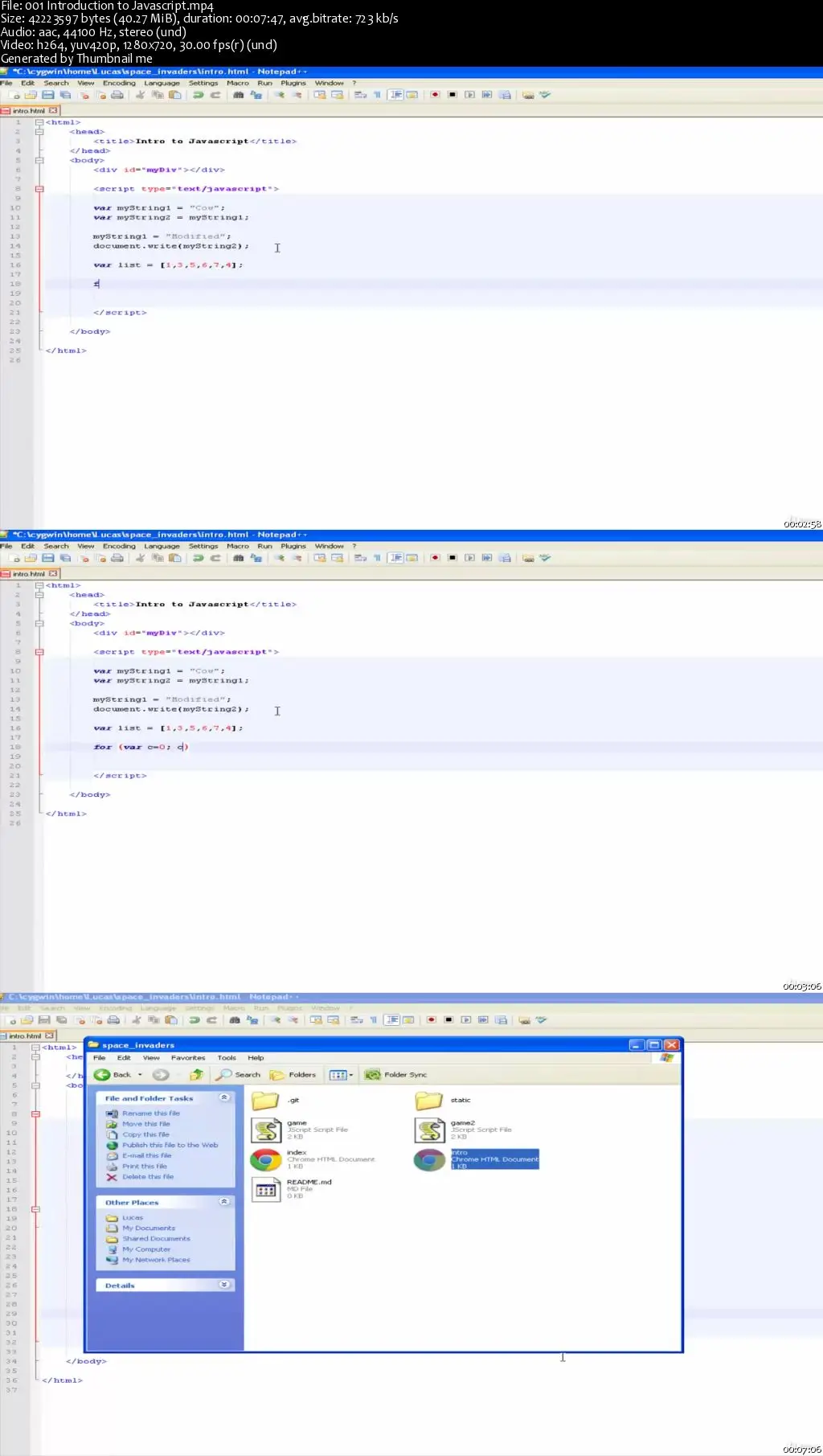Viewport: 823px width, 1456px height.
Task: Select README.md file icon
Action: [266, 1189]
